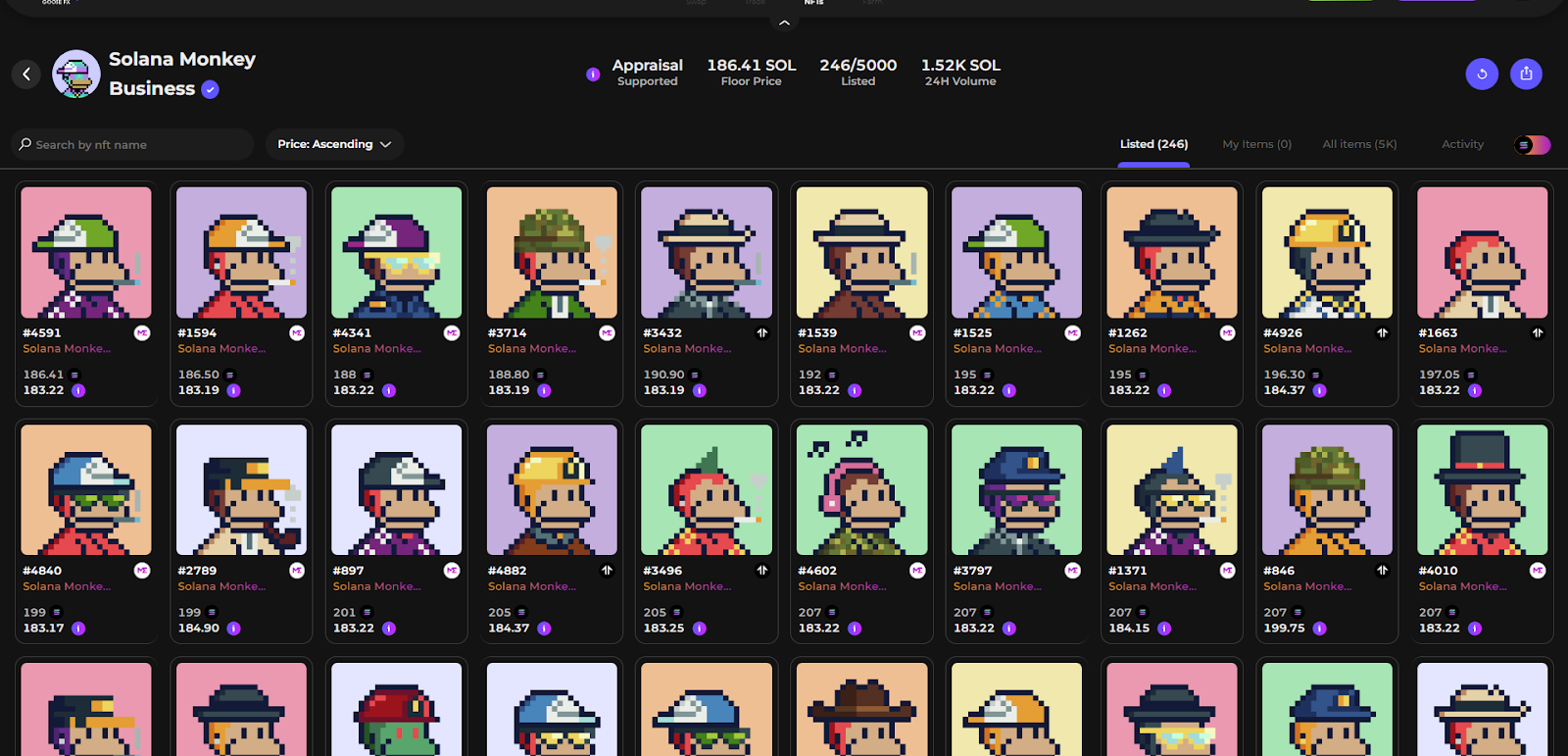Click the Magic Eden badge on #4591
The width and height of the screenshot is (1568, 756).
pyautogui.click(x=142, y=333)
